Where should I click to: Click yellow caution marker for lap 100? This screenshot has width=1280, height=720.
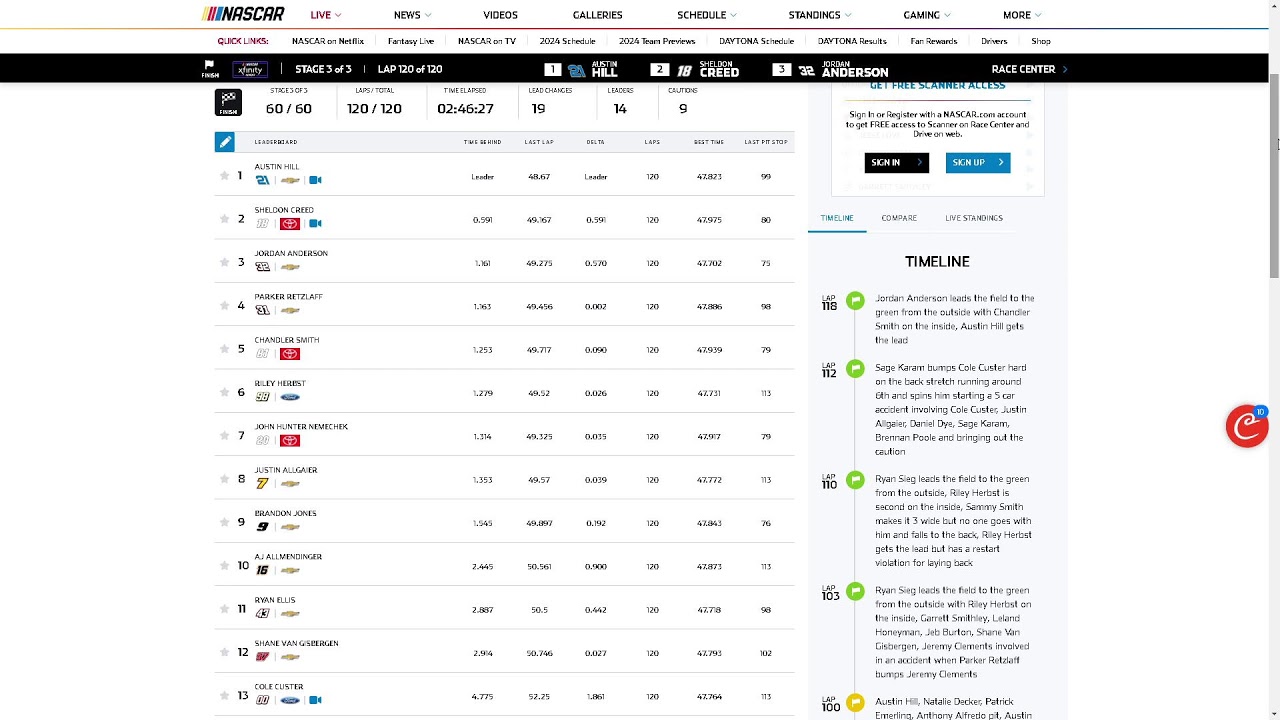(x=855, y=703)
